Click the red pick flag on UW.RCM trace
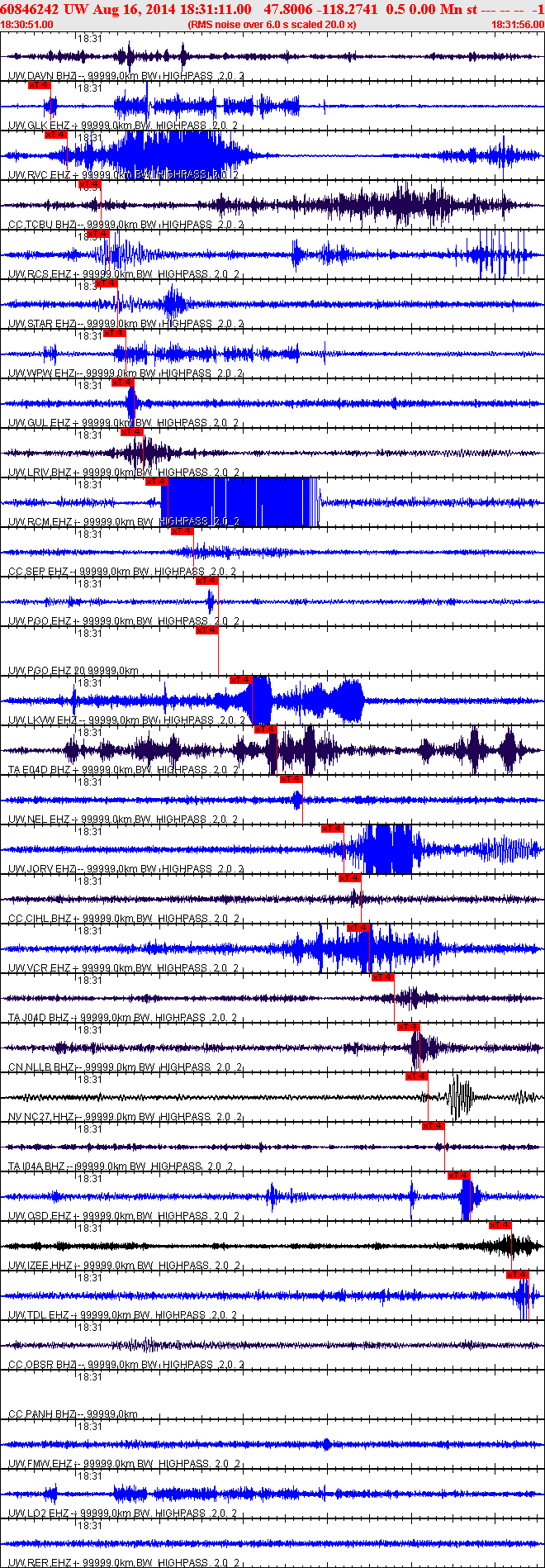The image size is (545, 1568). coord(156,482)
